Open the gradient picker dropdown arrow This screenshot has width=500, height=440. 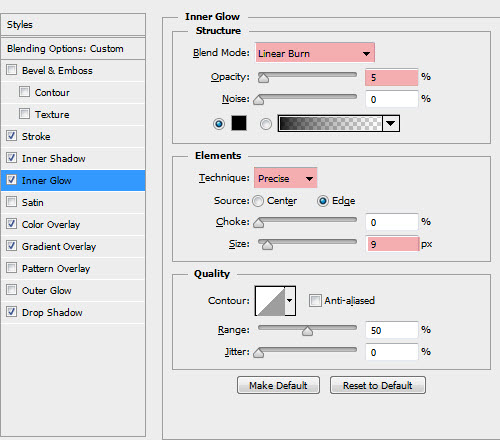tap(391, 124)
